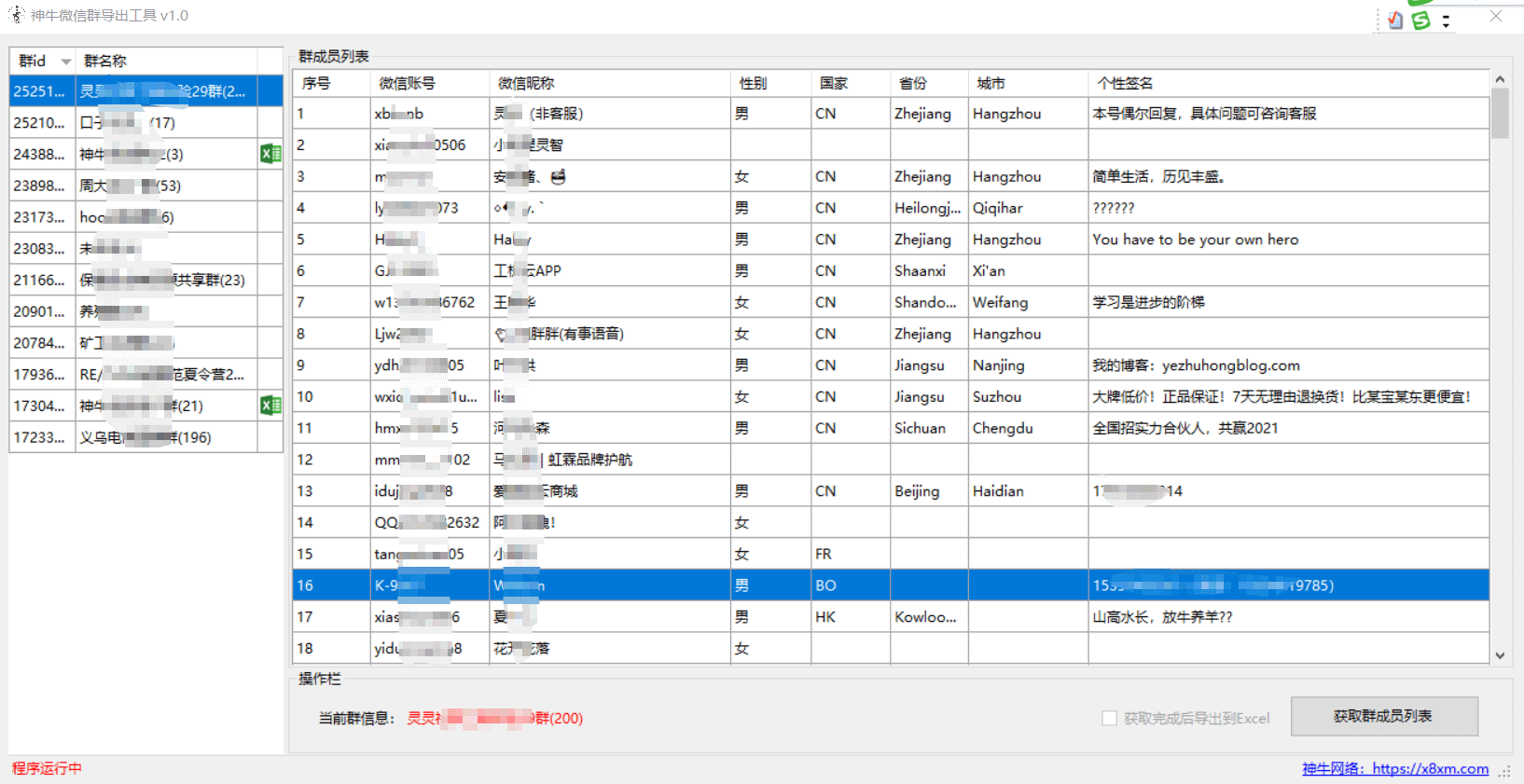Sort by the 省份 column header
This screenshot has height=784, width=1524.
tap(929, 83)
